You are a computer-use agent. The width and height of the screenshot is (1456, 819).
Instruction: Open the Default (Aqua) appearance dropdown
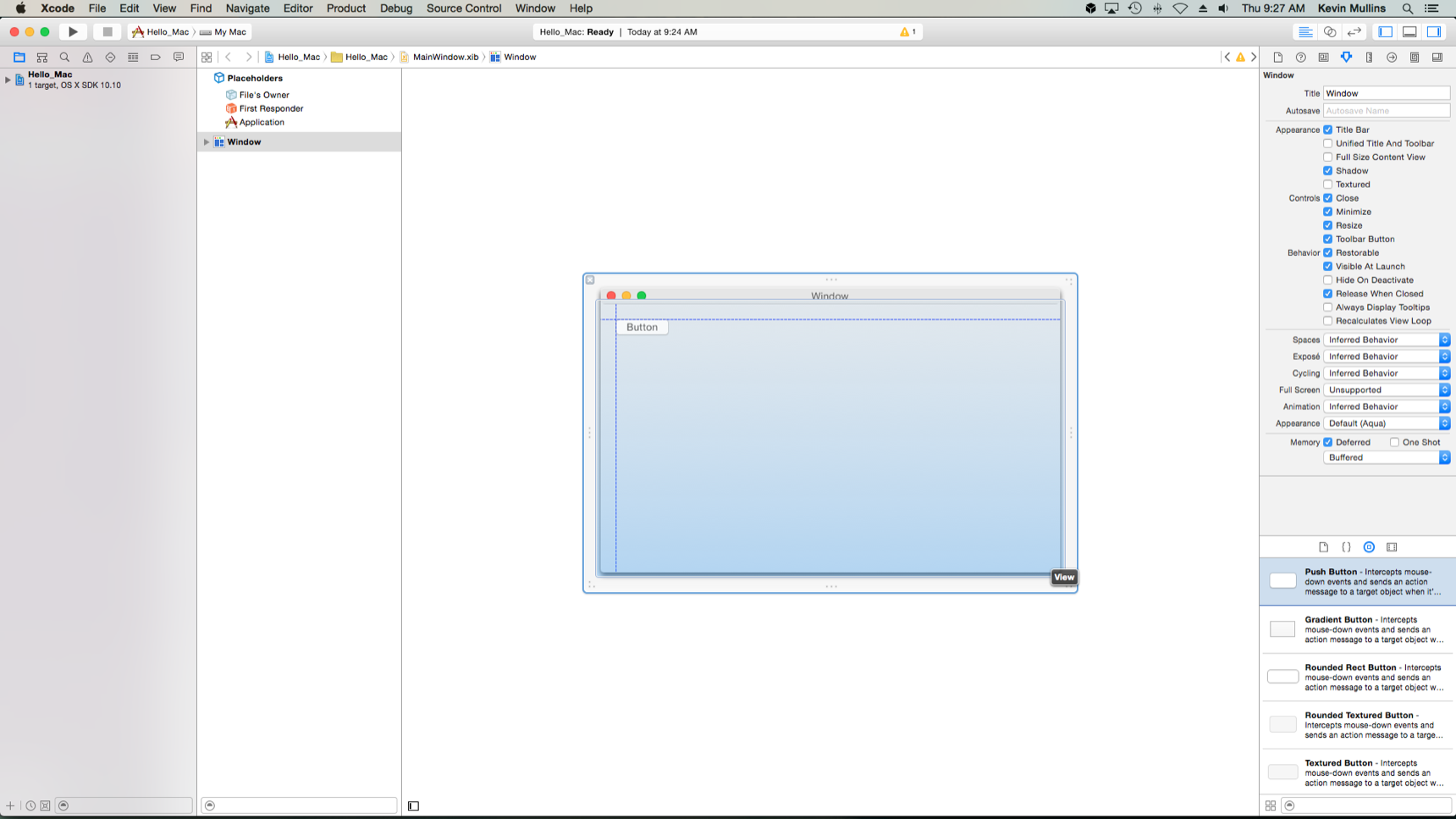point(1387,423)
